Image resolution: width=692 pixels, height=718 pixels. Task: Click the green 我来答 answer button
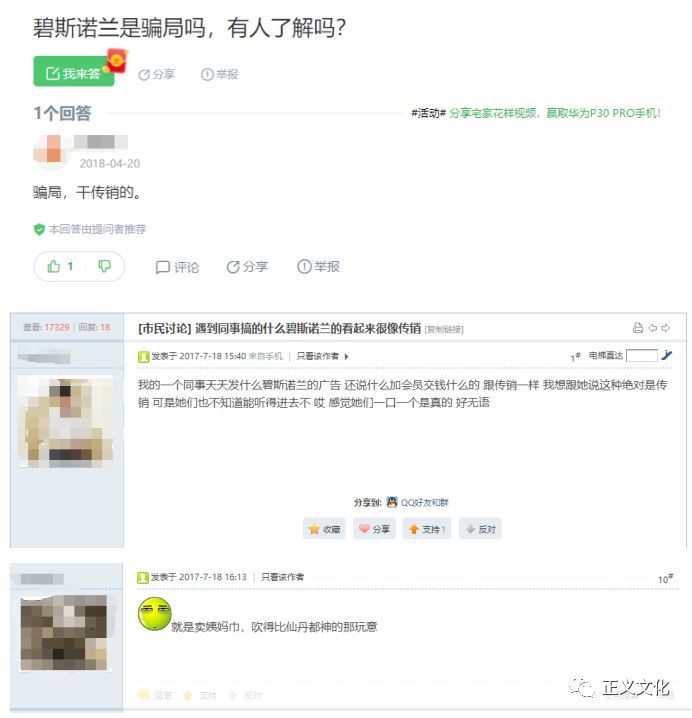pos(74,71)
